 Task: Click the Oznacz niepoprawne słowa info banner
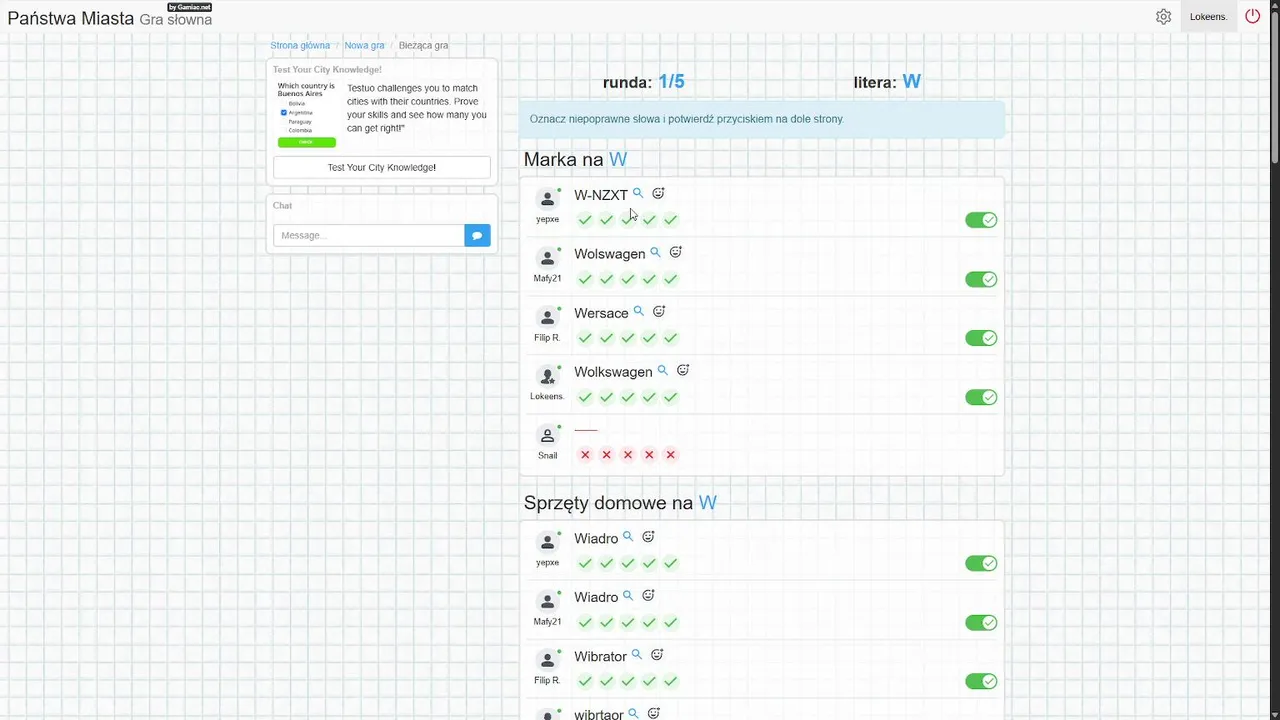click(x=762, y=119)
